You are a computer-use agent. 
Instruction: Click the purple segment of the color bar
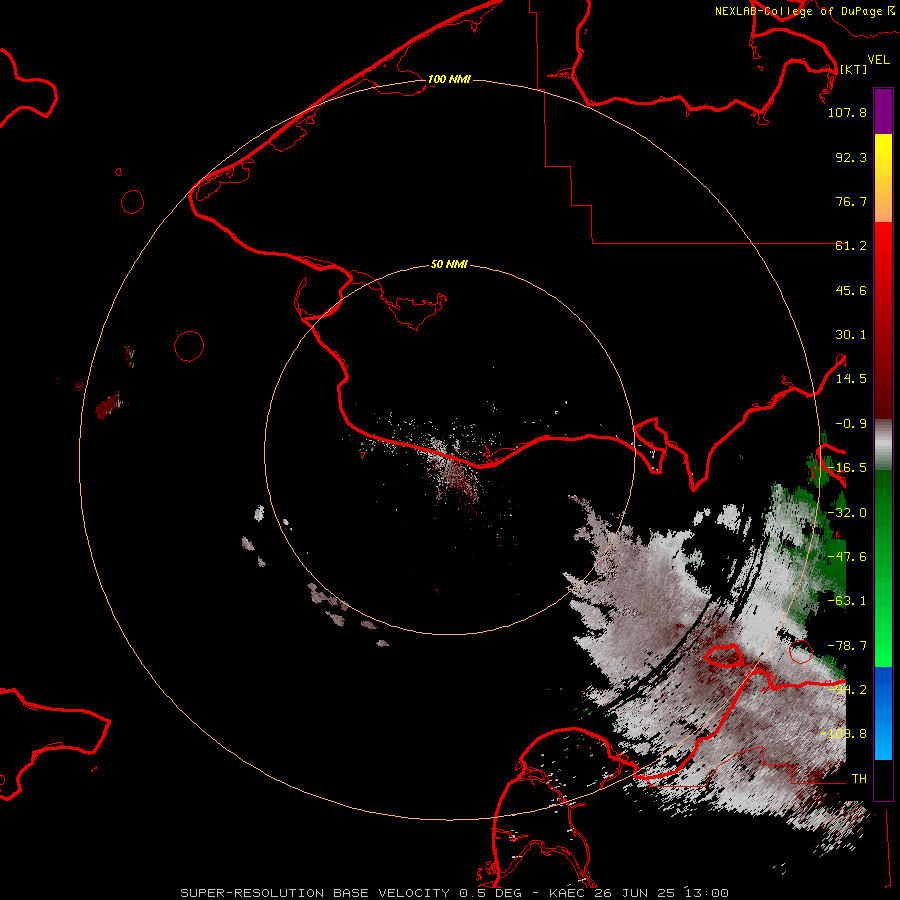883,112
